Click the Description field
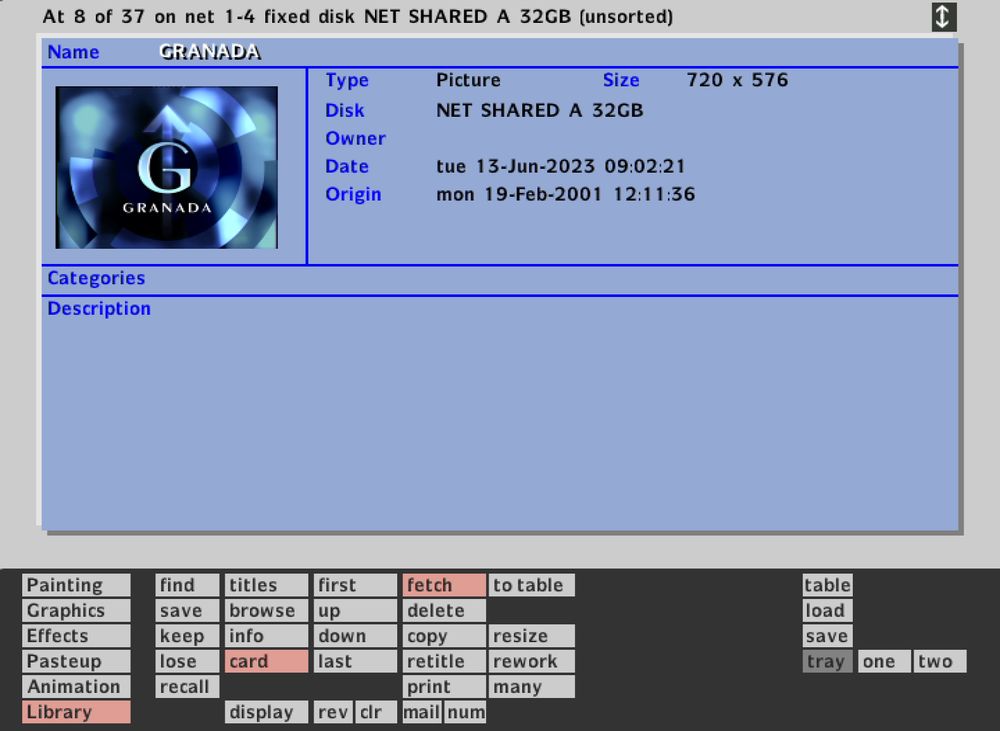 tap(500, 413)
